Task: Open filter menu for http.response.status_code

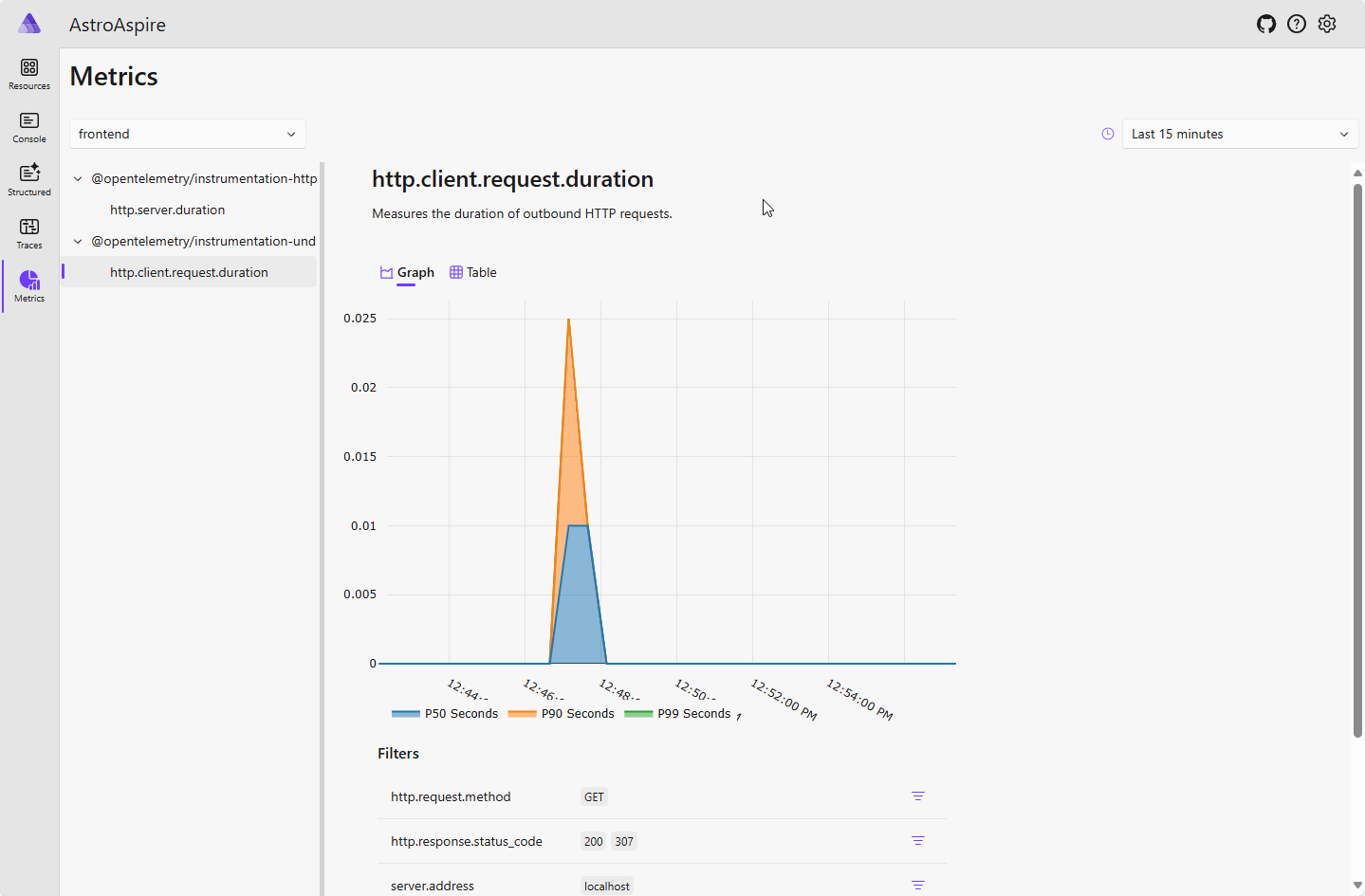Action: [x=918, y=841]
